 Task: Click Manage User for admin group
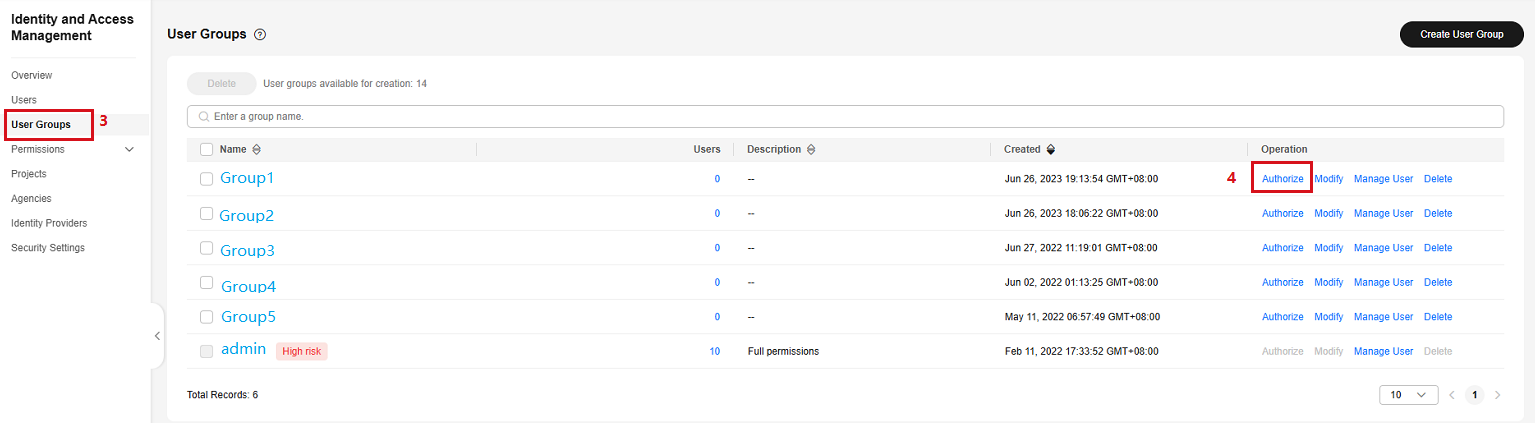pyautogui.click(x=1383, y=351)
